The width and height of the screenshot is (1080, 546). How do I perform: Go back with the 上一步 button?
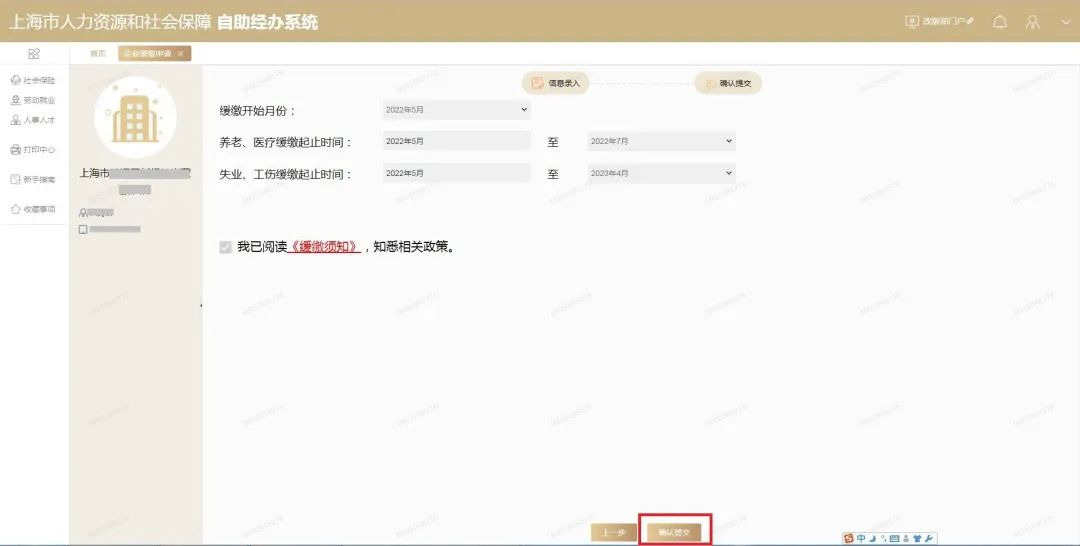[614, 533]
